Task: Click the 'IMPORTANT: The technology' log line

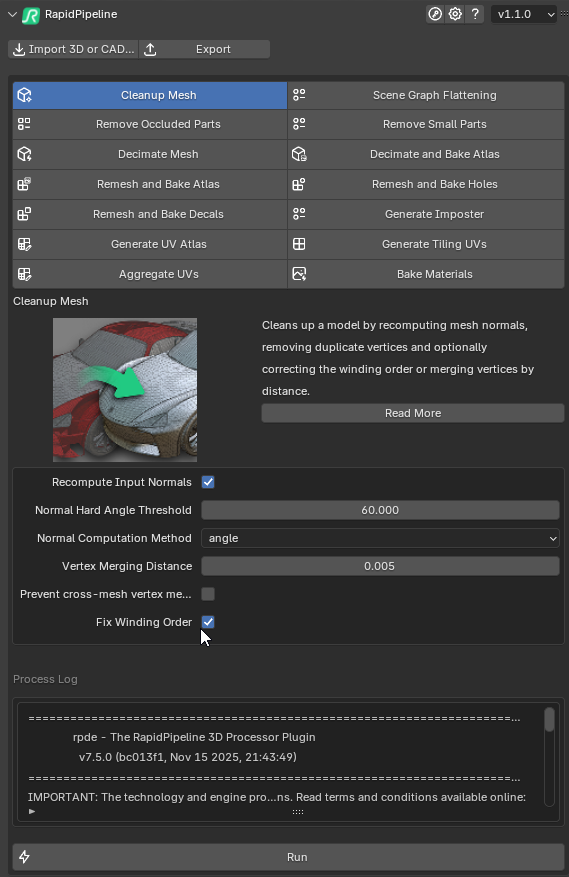Action: 277,797
